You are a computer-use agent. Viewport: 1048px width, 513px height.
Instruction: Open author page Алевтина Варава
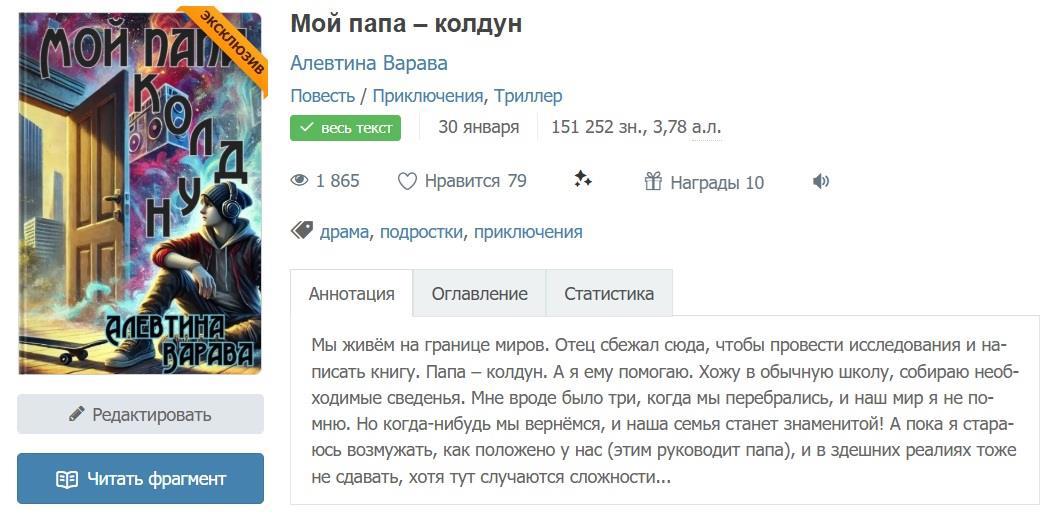click(369, 63)
